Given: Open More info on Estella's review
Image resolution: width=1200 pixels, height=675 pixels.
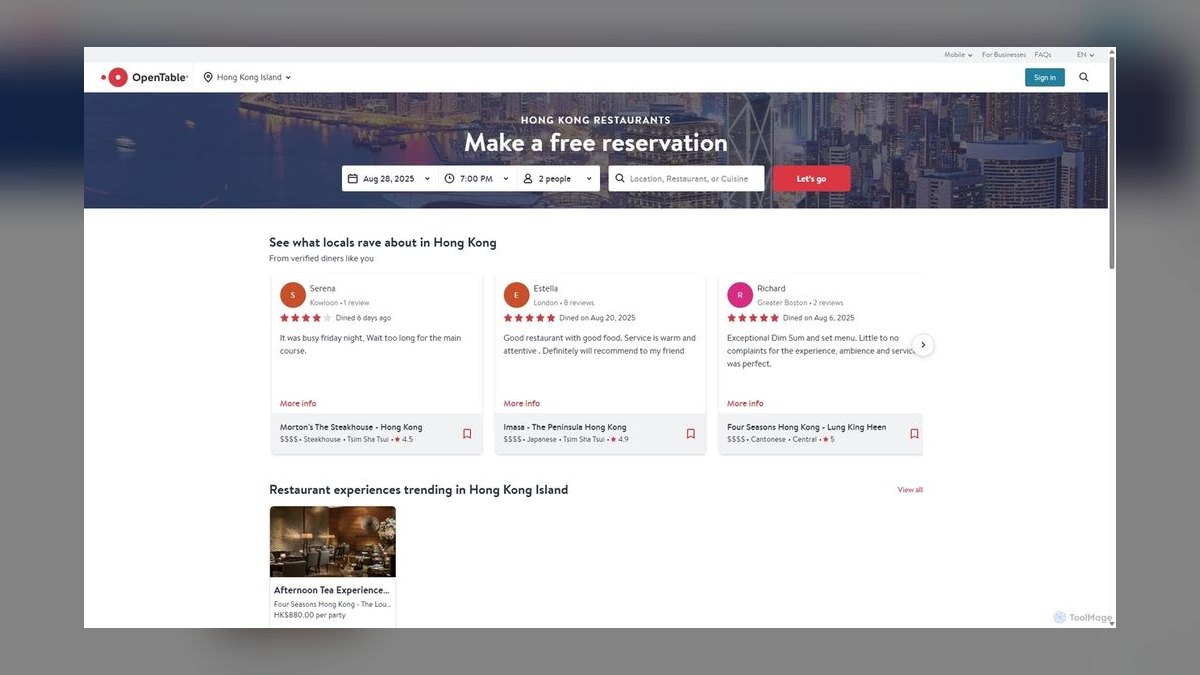Looking at the screenshot, I should pos(521,404).
